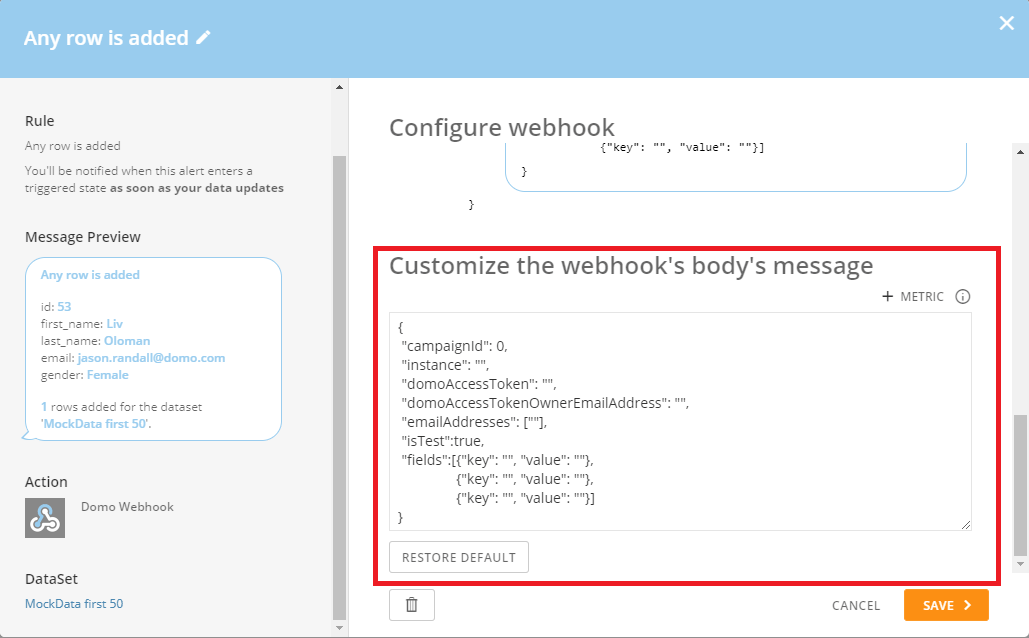Click the Any row is added preview title
This screenshot has width=1029, height=638.
point(90,275)
